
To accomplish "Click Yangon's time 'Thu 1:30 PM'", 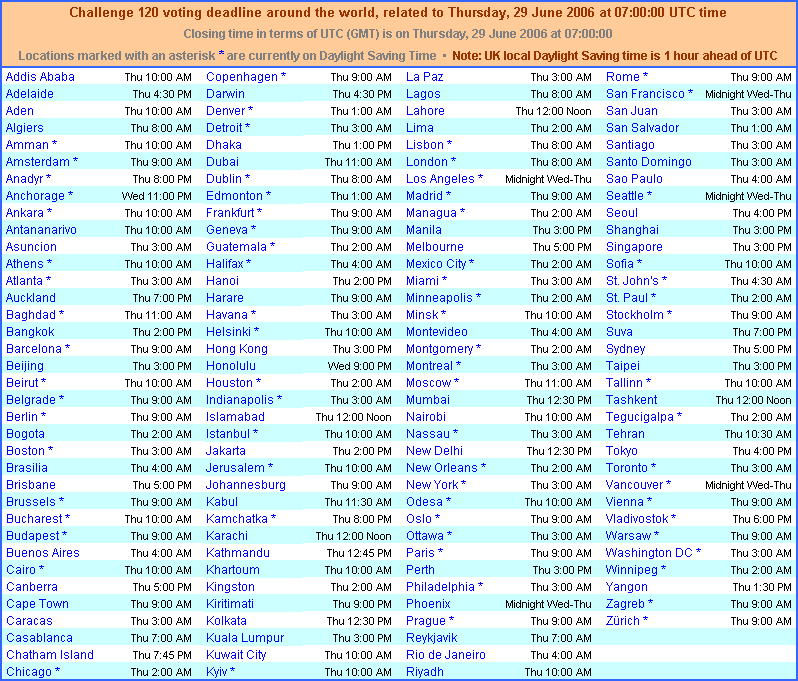I will click(762, 587).
